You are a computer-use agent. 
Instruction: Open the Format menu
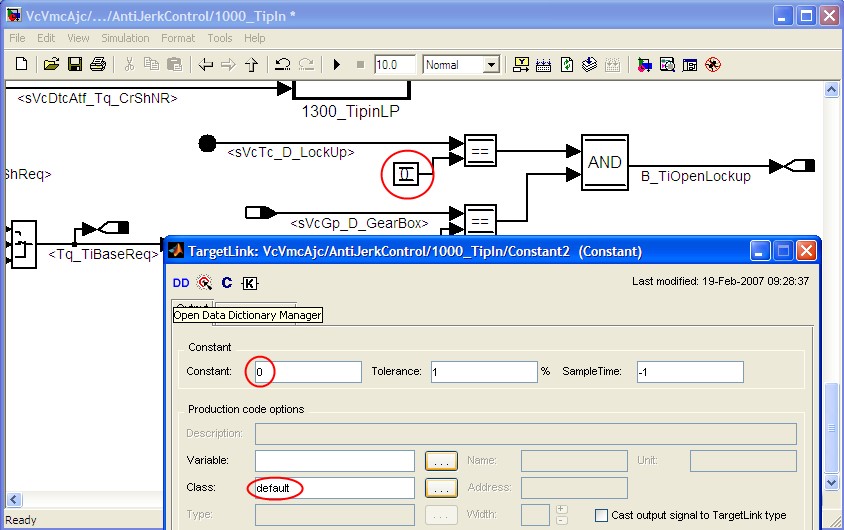click(178, 38)
